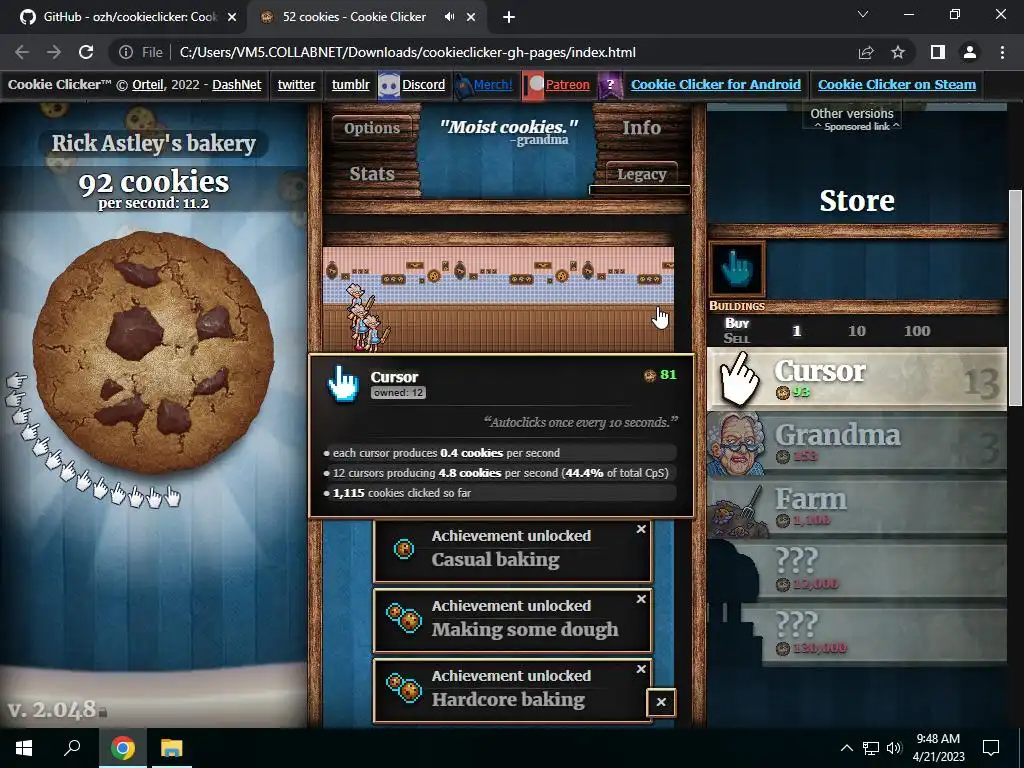The width and height of the screenshot is (1024, 768).
Task: Rename Rick Astley's bakery
Action: (153, 143)
